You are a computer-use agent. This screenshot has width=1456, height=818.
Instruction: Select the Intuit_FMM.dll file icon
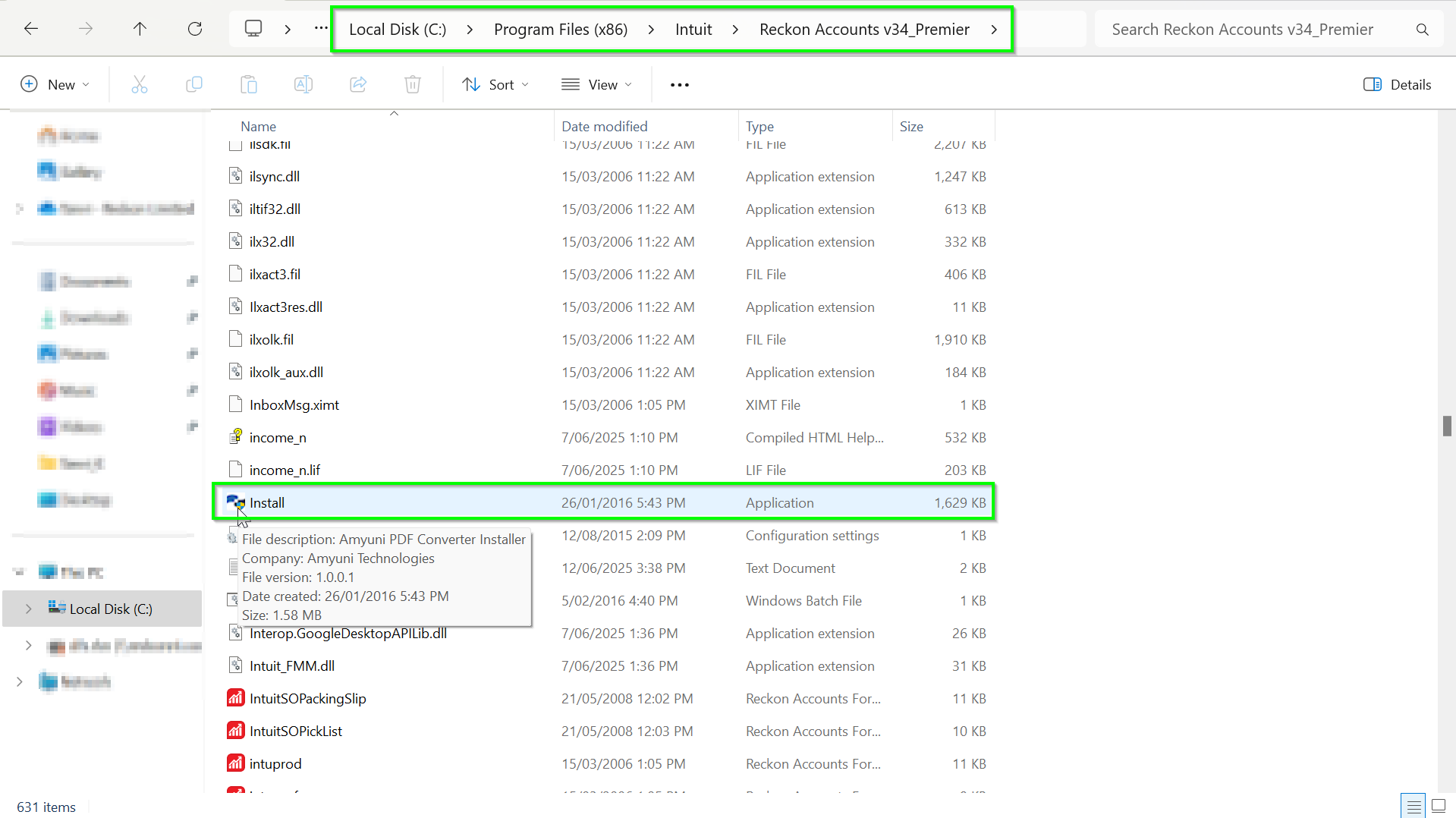236,665
